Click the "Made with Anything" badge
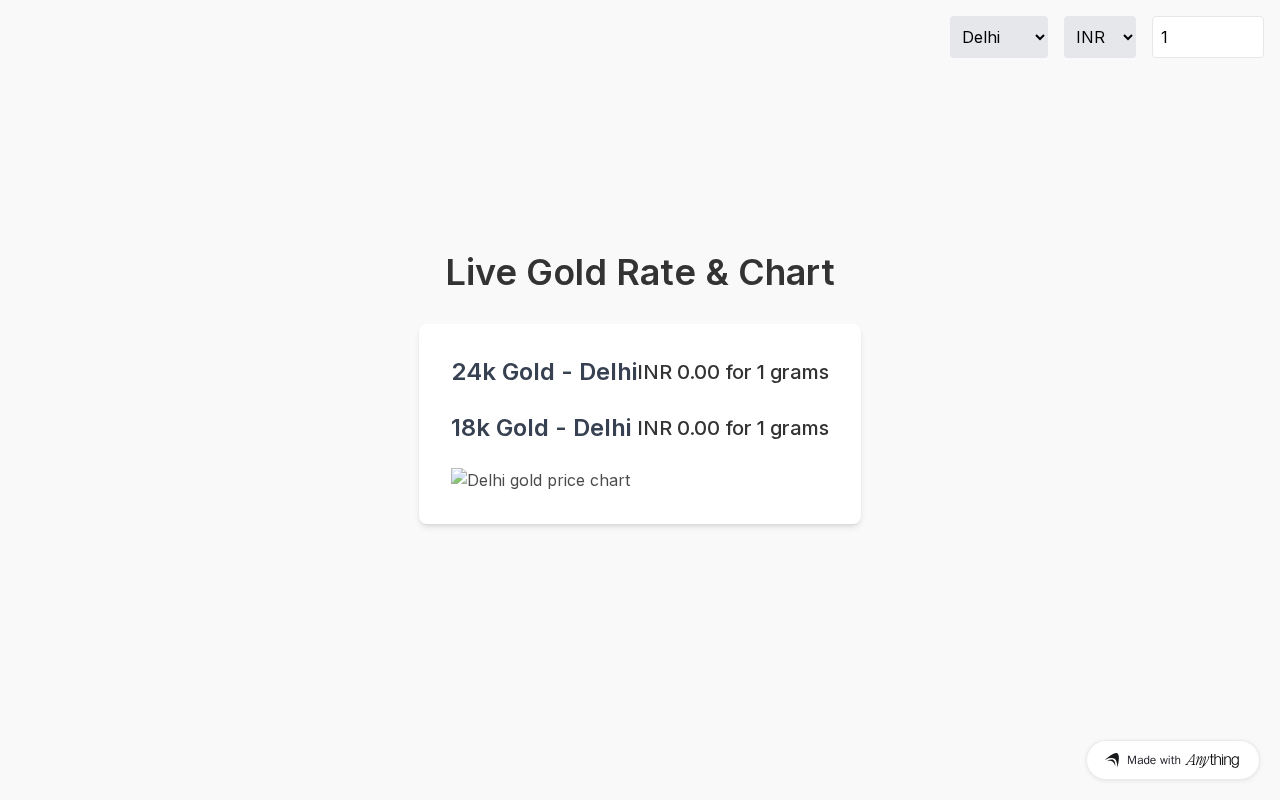This screenshot has height=800, width=1280. (x=1172, y=760)
